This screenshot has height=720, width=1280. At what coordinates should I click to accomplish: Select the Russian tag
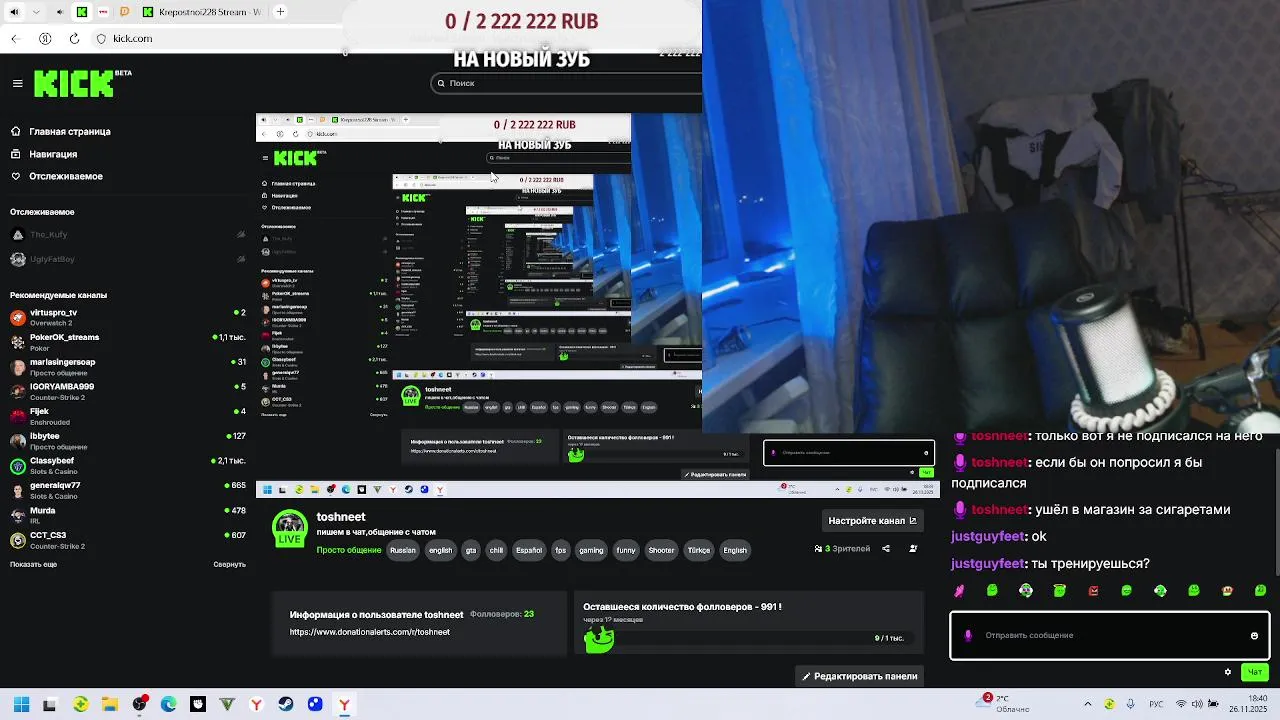(x=403, y=550)
